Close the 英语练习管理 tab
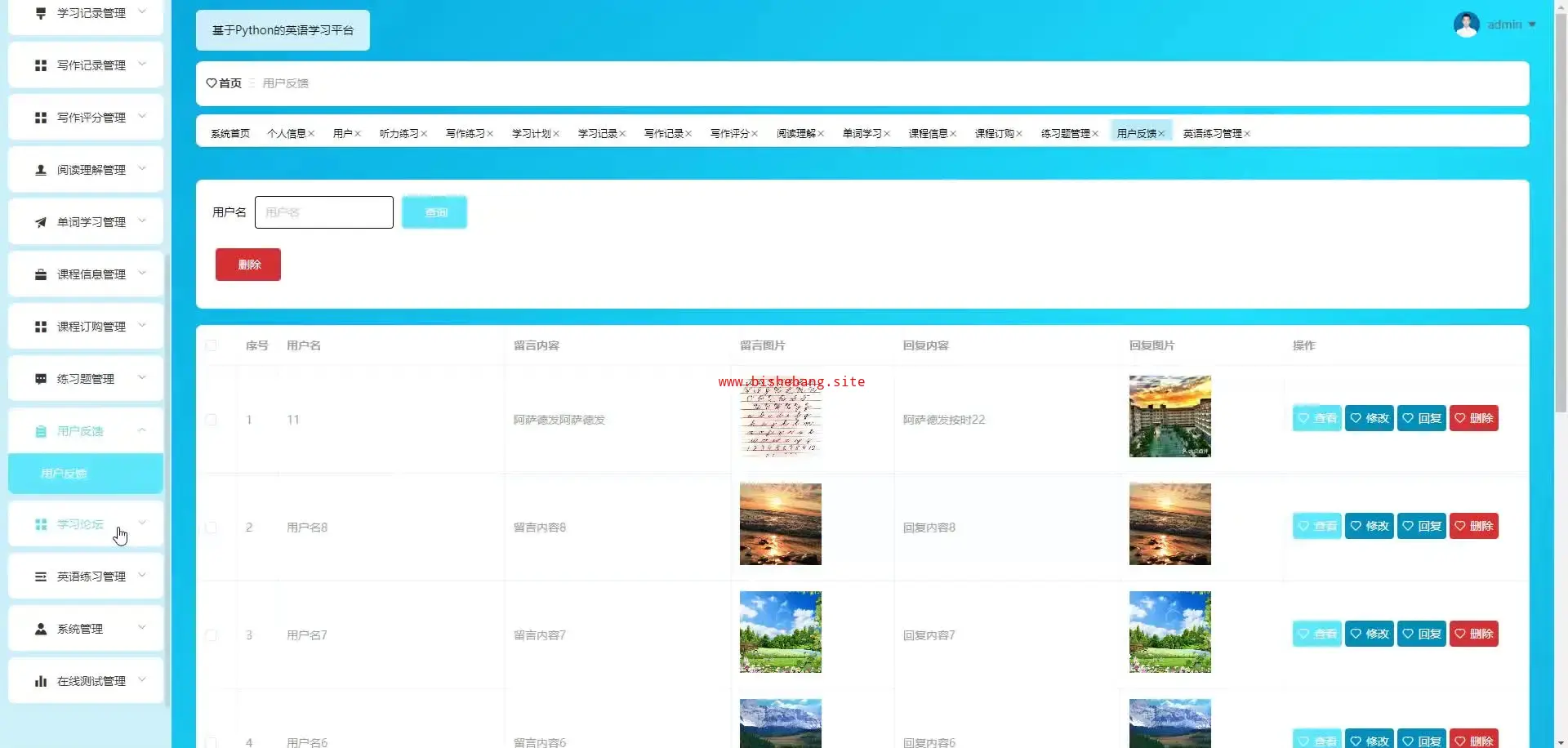1568x748 pixels. point(1247,134)
